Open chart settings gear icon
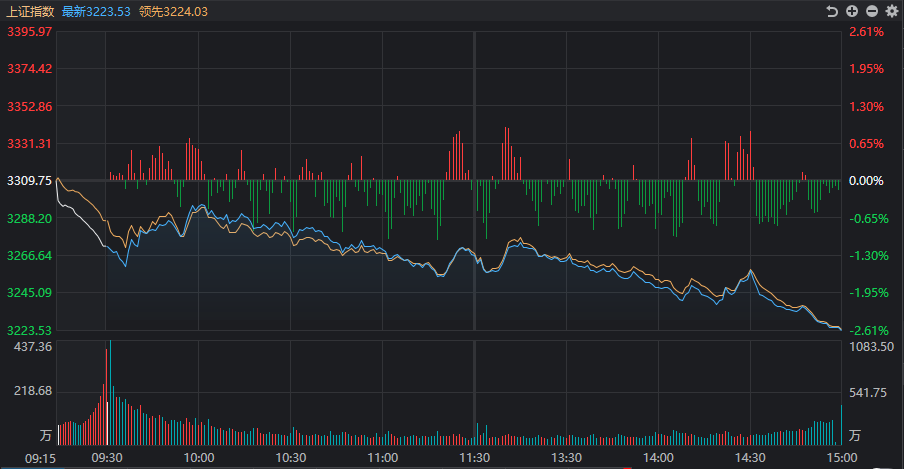The width and height of the screenshot is (904, 469). (x=892, y=11)
